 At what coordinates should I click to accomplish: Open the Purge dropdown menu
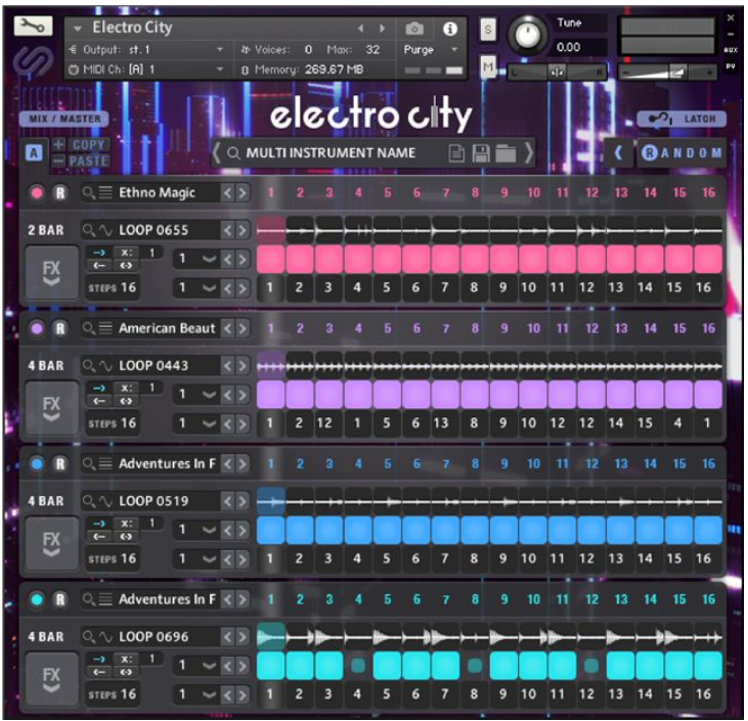tap(454, 50)
